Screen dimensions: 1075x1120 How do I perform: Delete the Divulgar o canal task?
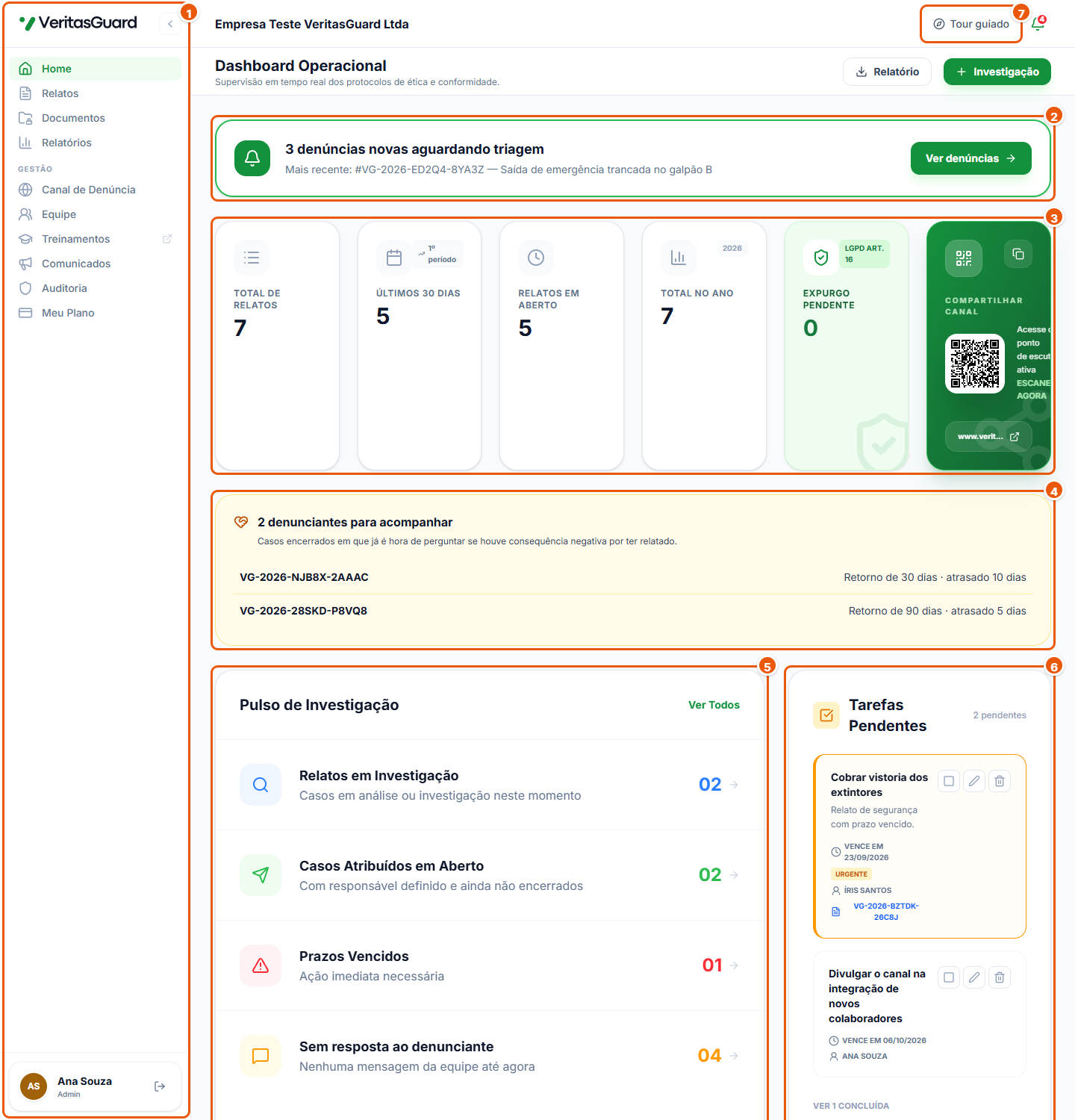[1000, 977]
